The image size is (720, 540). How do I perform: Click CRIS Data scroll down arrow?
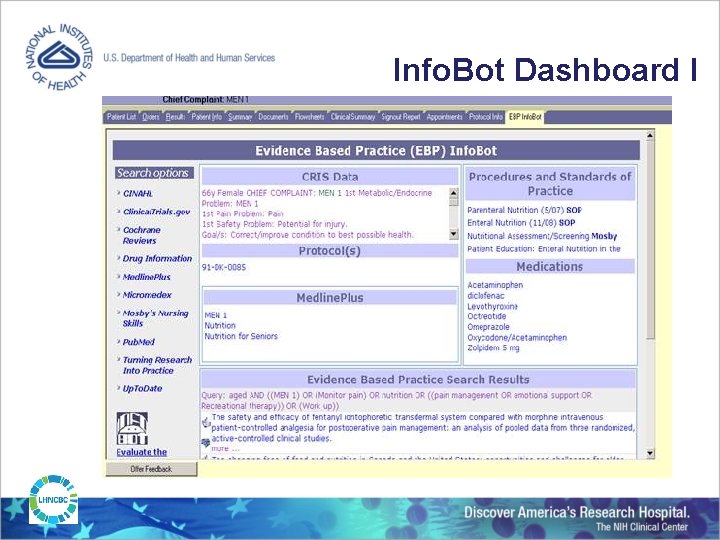[454, 234]
